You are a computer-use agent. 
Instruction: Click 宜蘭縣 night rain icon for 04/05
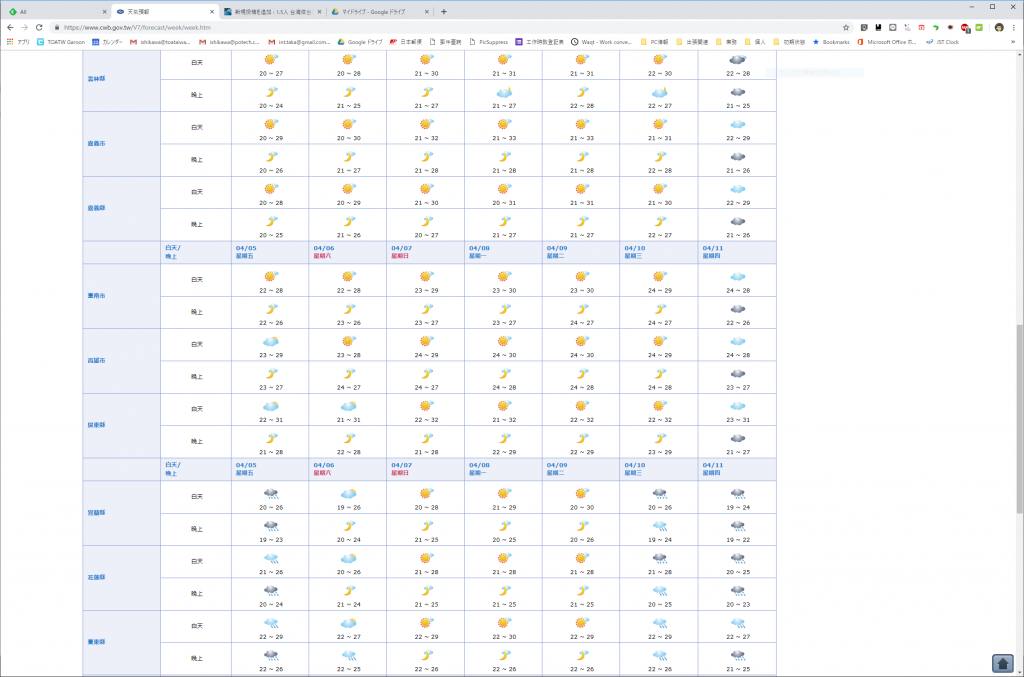click(271, 526)
